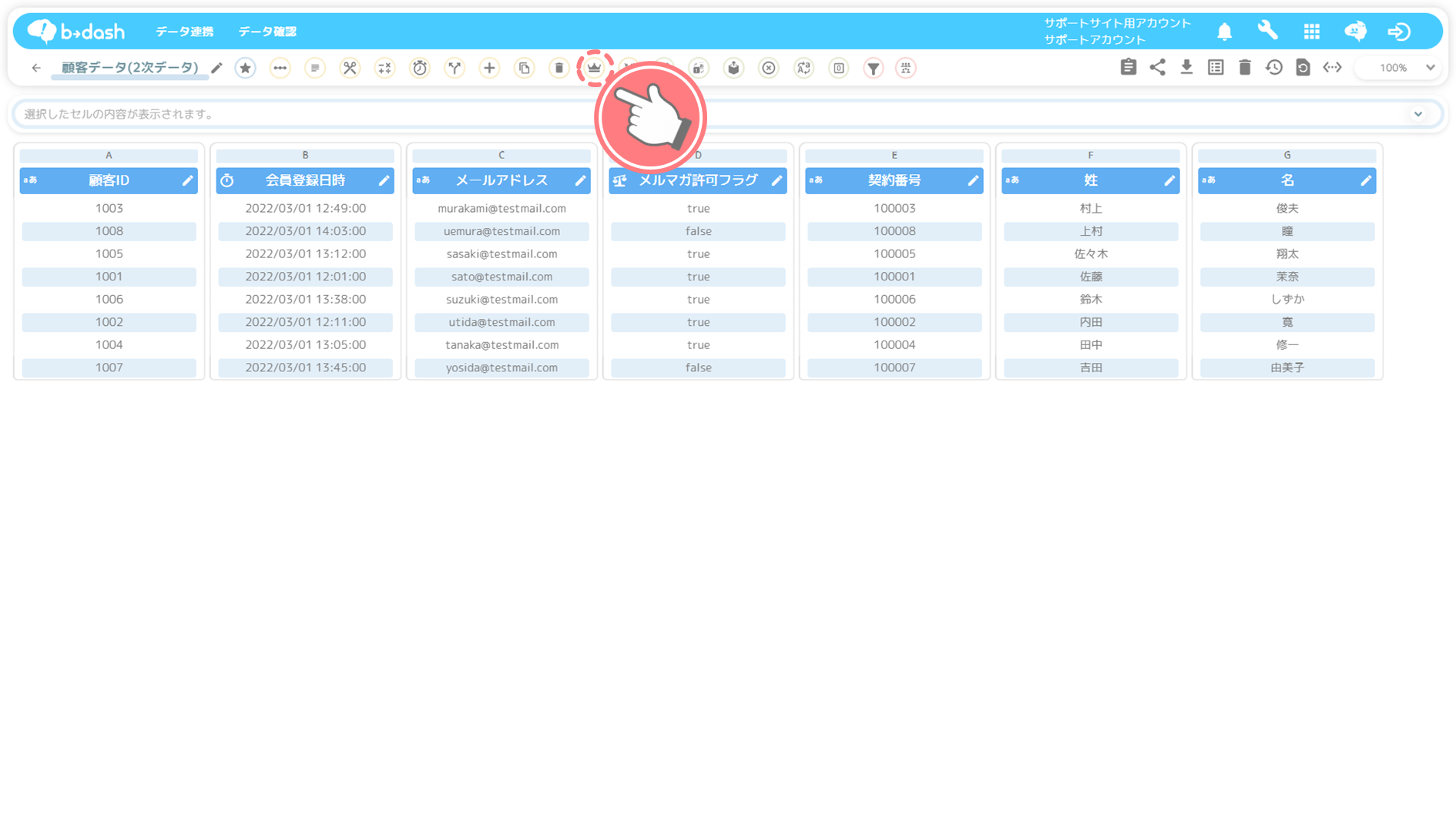Edit the メールアドレス column with pencil
This screenshot has height=819, width=1456.
(x=580, y=180)
